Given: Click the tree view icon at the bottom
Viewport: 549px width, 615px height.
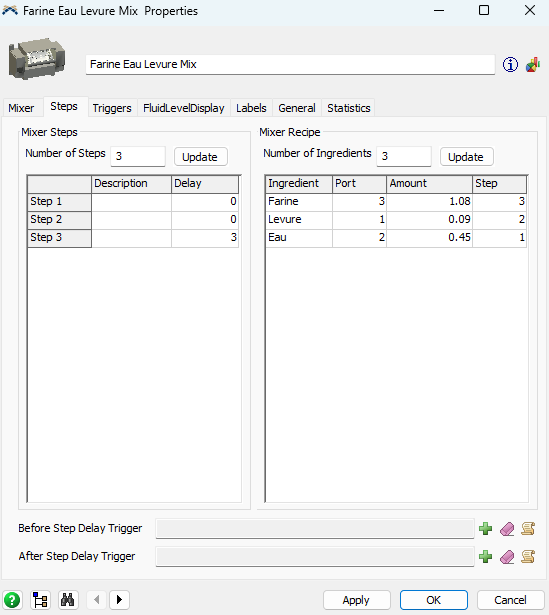Looking at the screenshot, I should (x=40, y=600).
